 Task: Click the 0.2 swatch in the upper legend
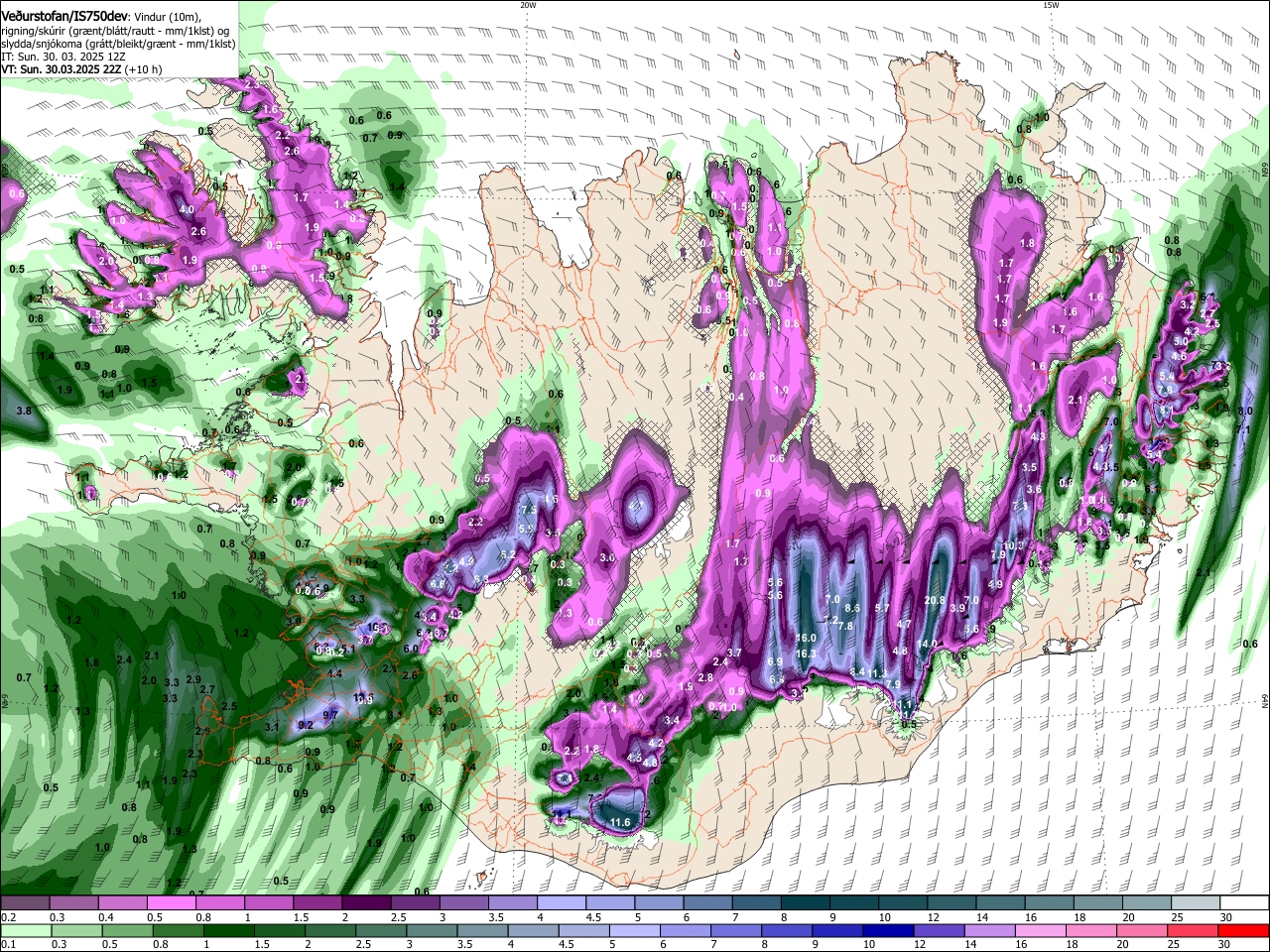tap(25, 903)
